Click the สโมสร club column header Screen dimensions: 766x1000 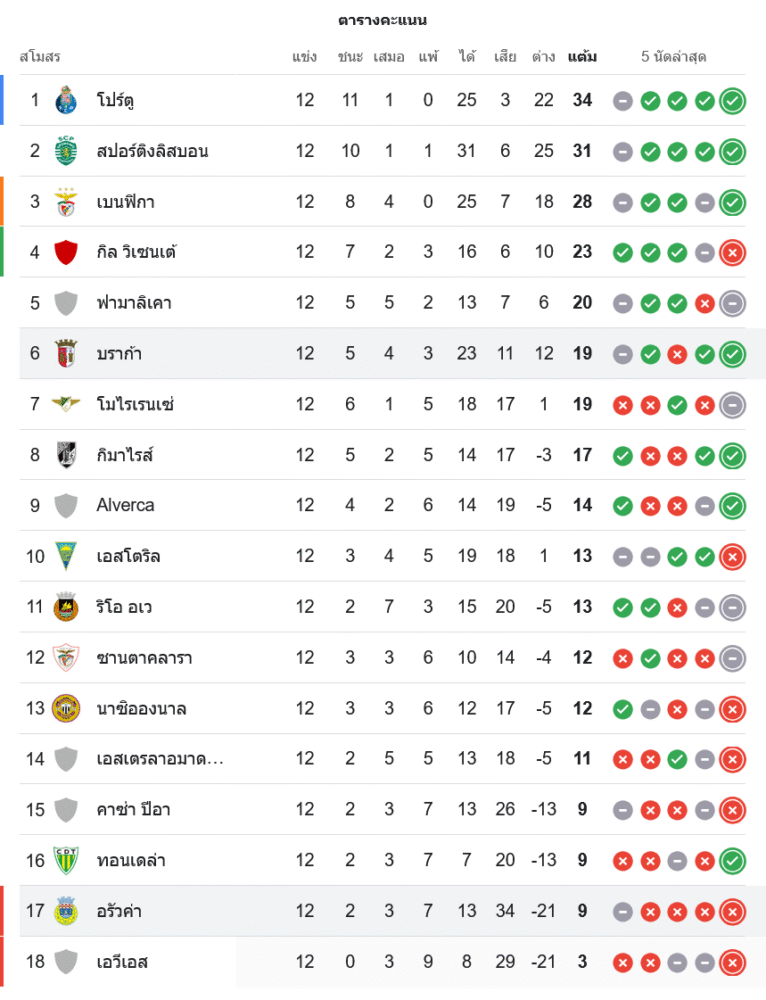[40, 57]
